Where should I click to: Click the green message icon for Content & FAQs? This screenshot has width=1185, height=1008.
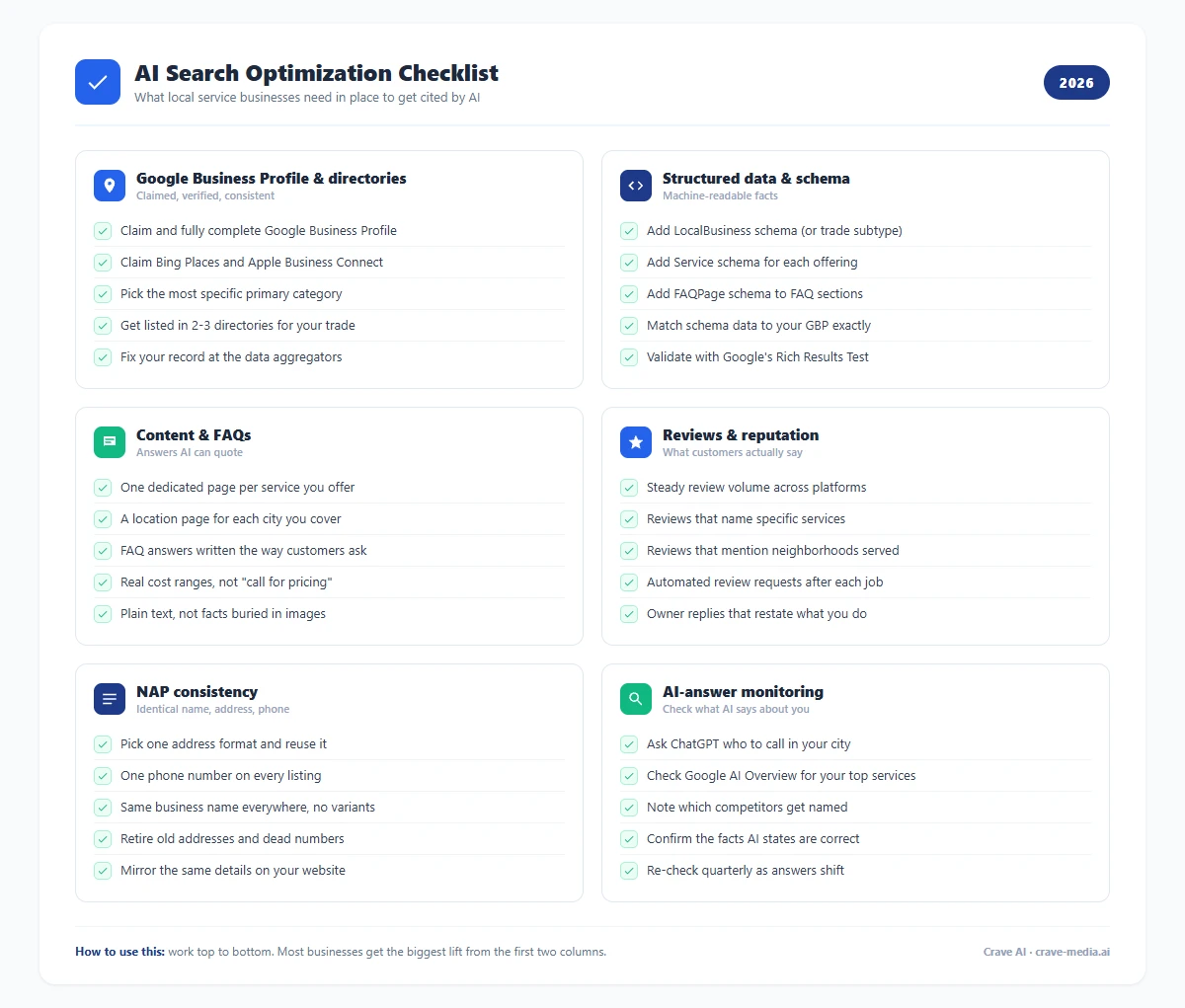pyautogui.click(x=110, y=442)
